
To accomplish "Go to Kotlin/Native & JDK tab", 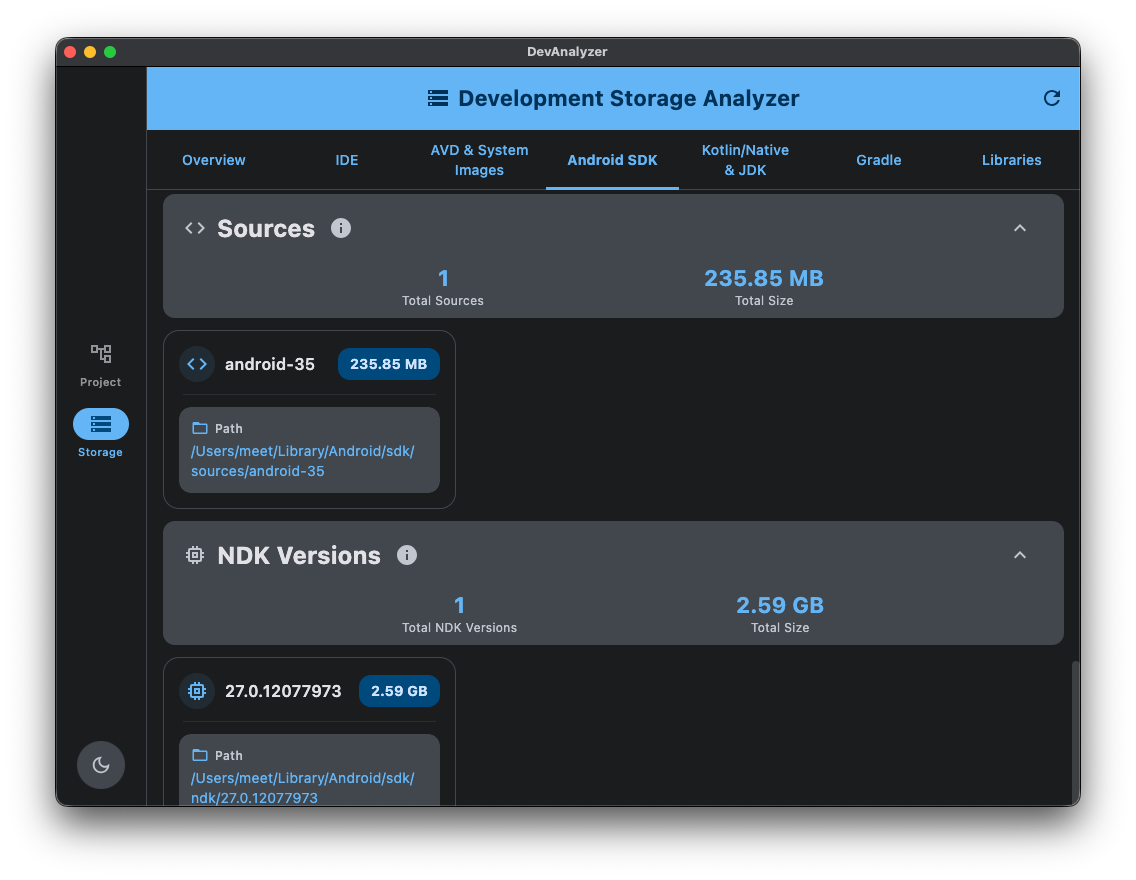I will pos(745,160).
